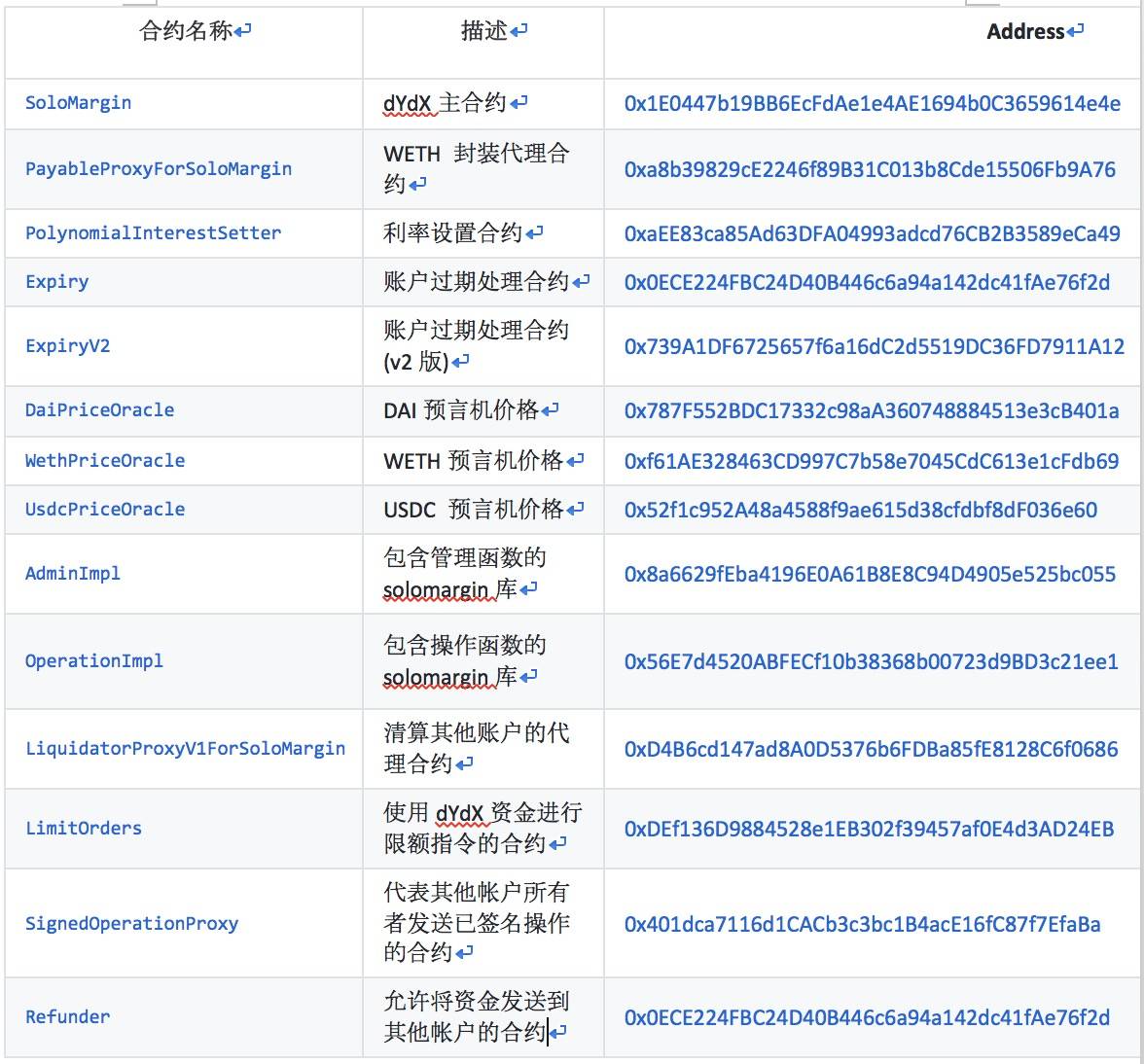1144x1064 pixels.
Task: Open the ExpiryV2 contract link
Action: 68,345
